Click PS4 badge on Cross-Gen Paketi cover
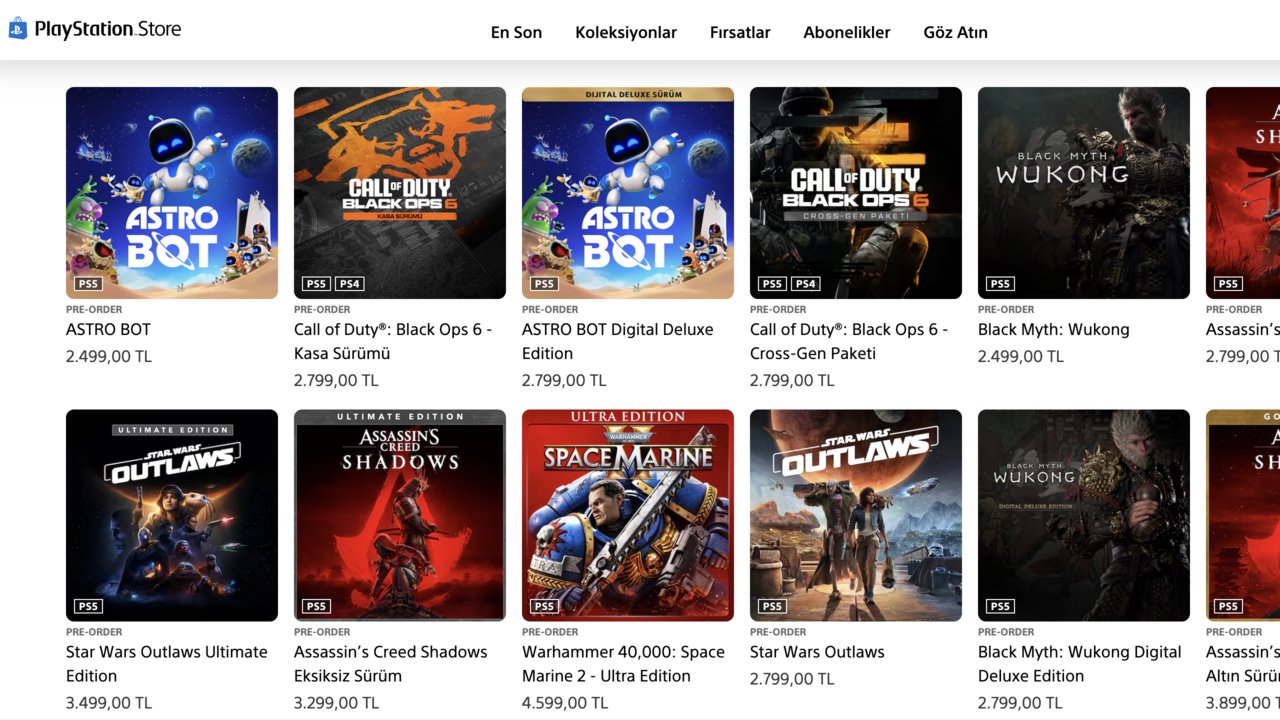Screen dimensions: 1280x720 tap(805, 284)
